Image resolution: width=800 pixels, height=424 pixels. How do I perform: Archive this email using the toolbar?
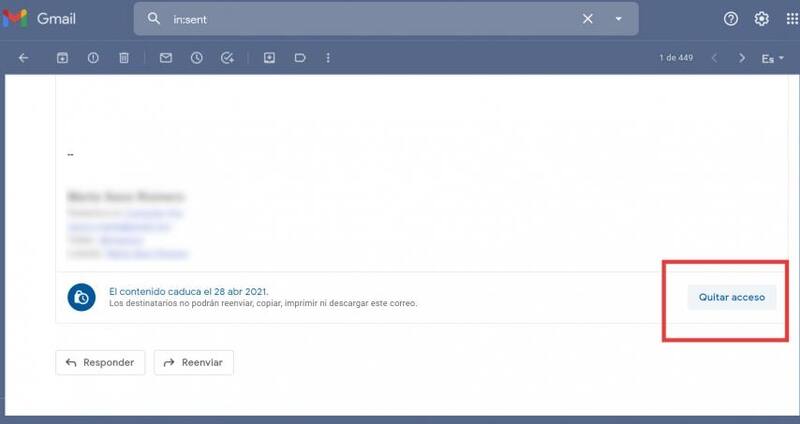coord(62,58)
